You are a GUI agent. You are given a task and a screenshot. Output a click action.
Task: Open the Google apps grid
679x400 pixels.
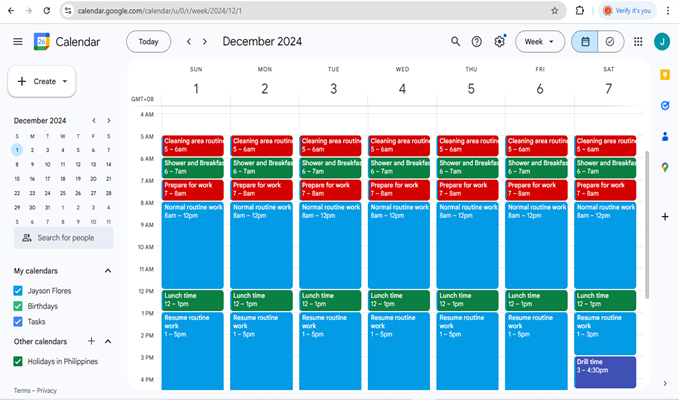pyautogui.click(x=638, y=41)
